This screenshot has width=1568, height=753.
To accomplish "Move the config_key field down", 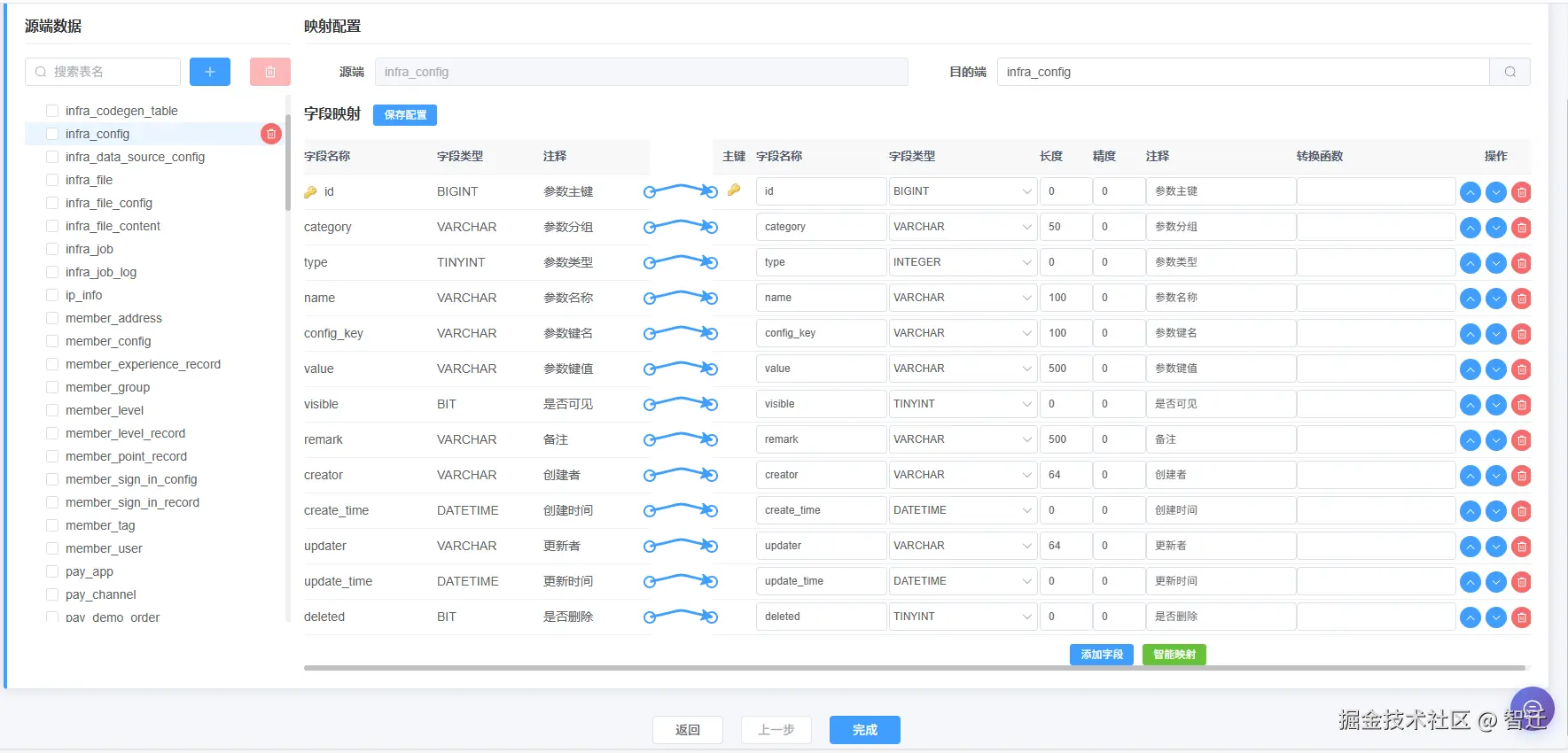I will click(x=1496, y=334).
